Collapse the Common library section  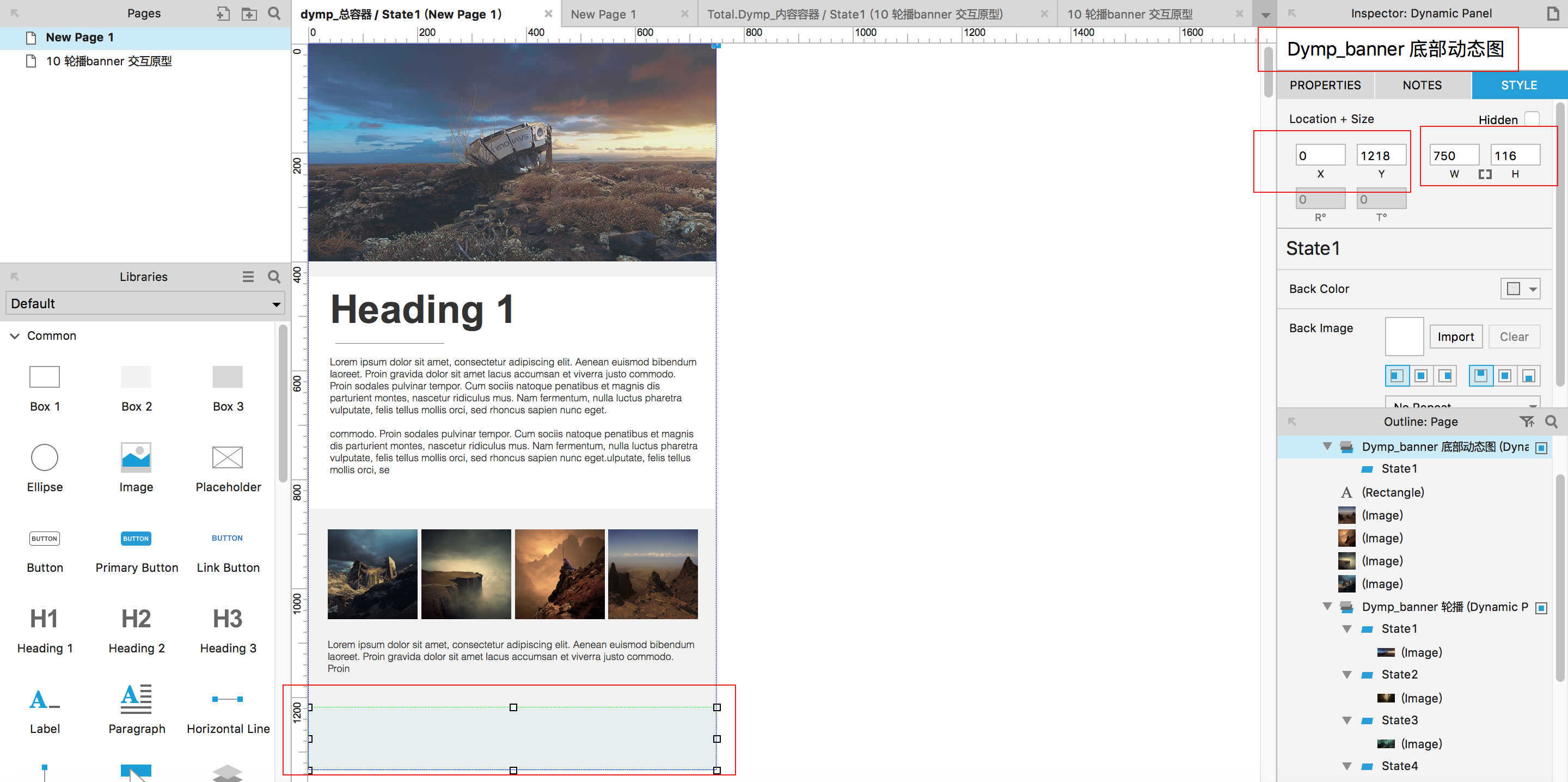[15, 335]
